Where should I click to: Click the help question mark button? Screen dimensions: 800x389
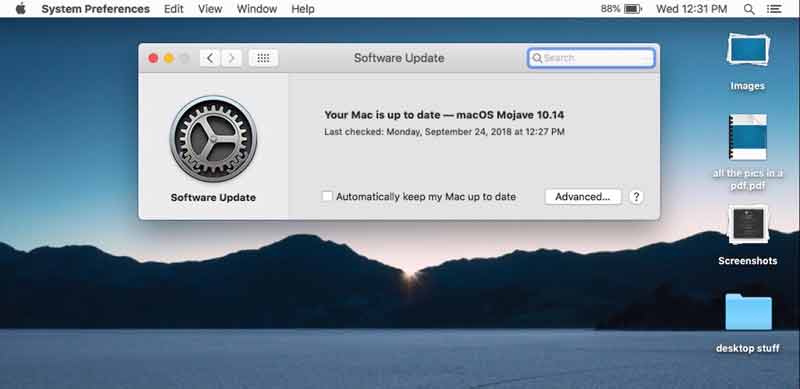[x=636, y=197]
